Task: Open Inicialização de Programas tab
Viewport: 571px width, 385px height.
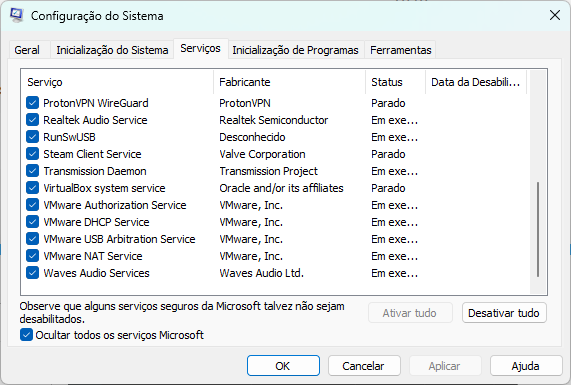Action: coord(295,50)
